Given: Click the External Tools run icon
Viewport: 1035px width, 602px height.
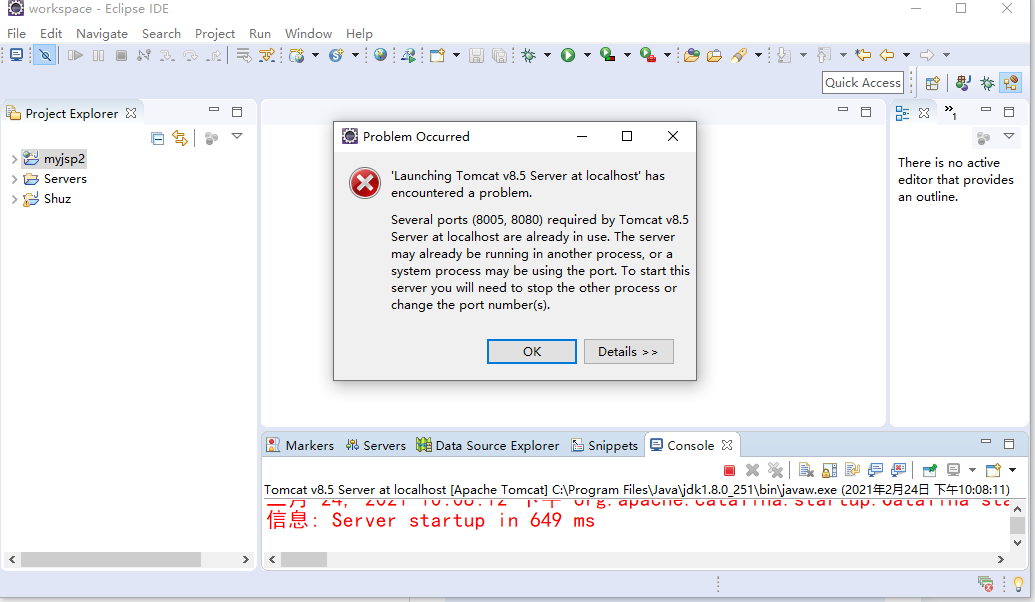Looking at the screenshot, I should [x=648, y=55].
